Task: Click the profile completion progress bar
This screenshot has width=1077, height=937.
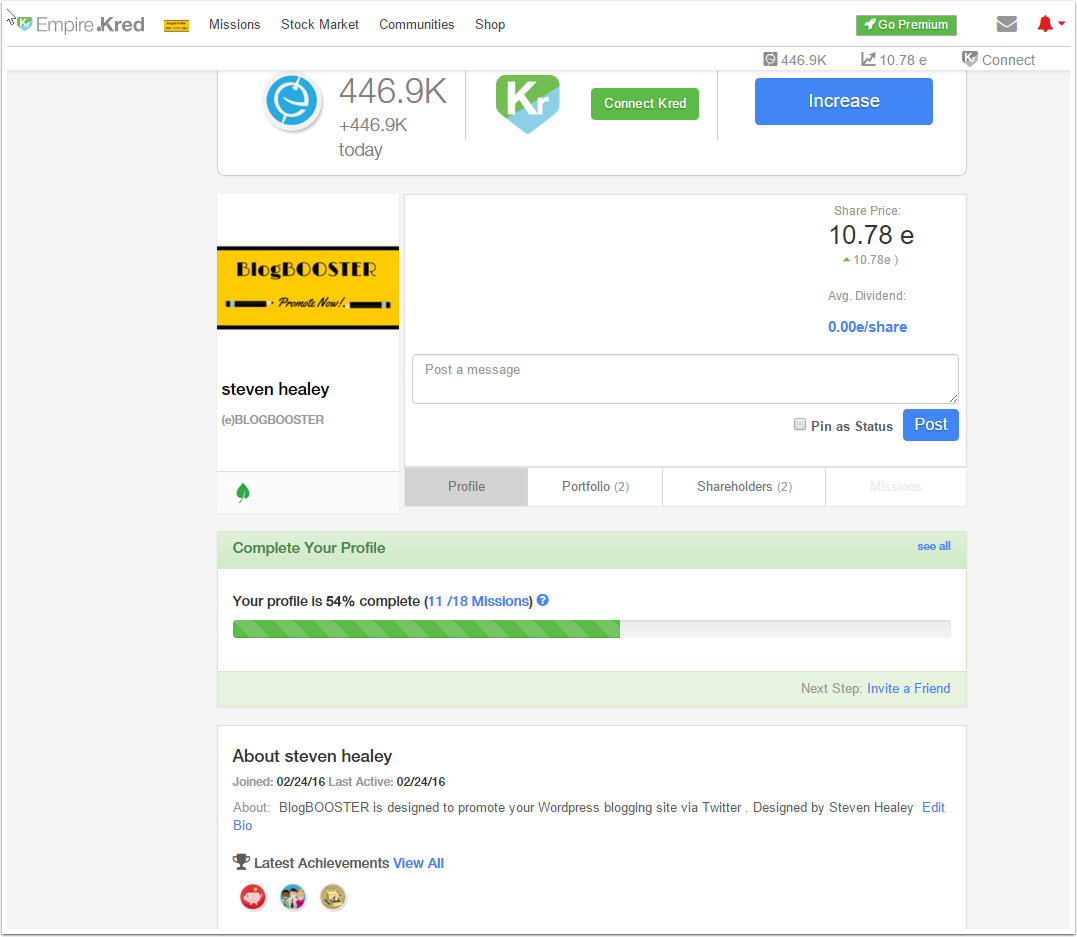Action: click(591, 629)
